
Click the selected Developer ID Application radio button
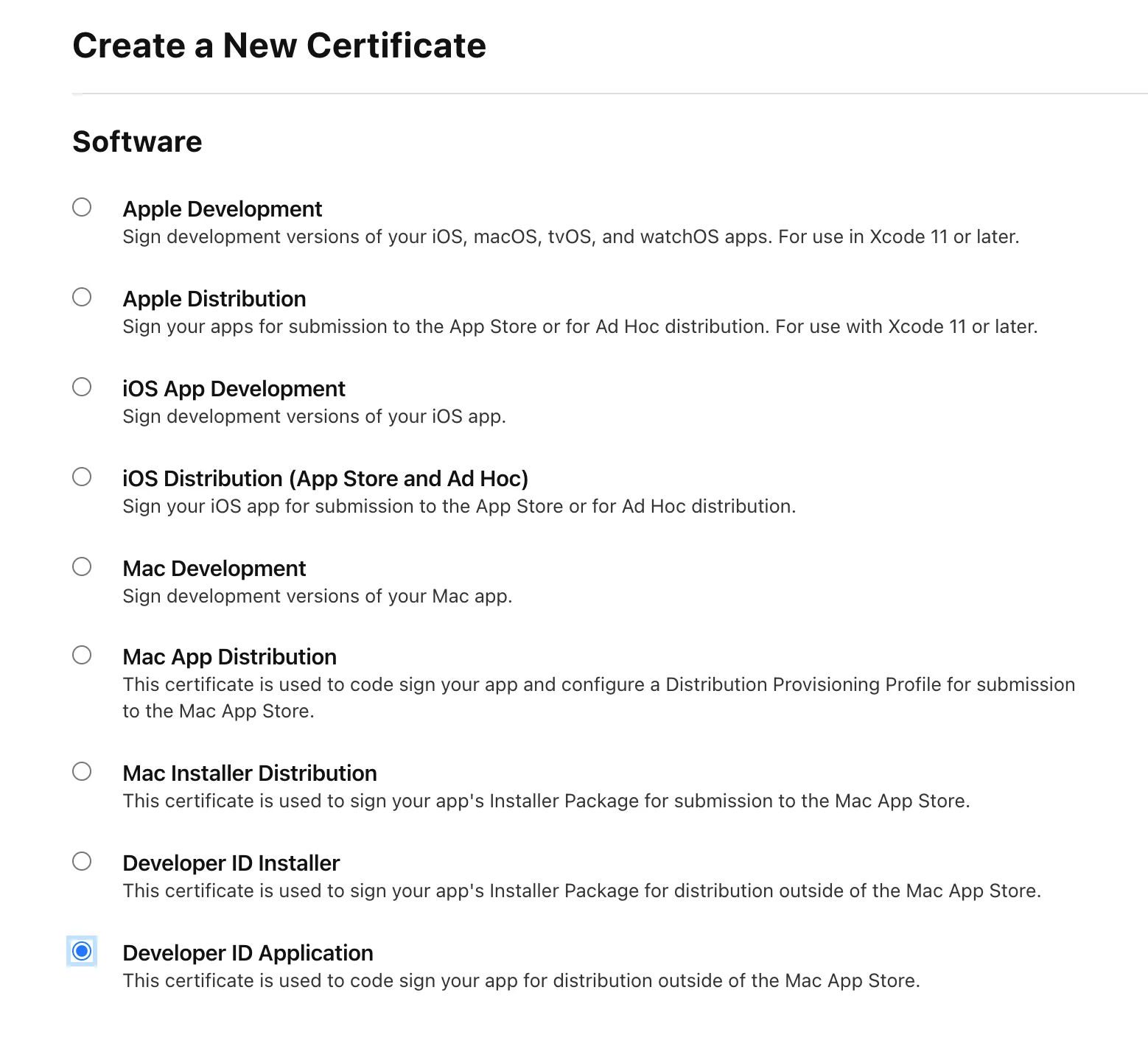click(82, 951)
